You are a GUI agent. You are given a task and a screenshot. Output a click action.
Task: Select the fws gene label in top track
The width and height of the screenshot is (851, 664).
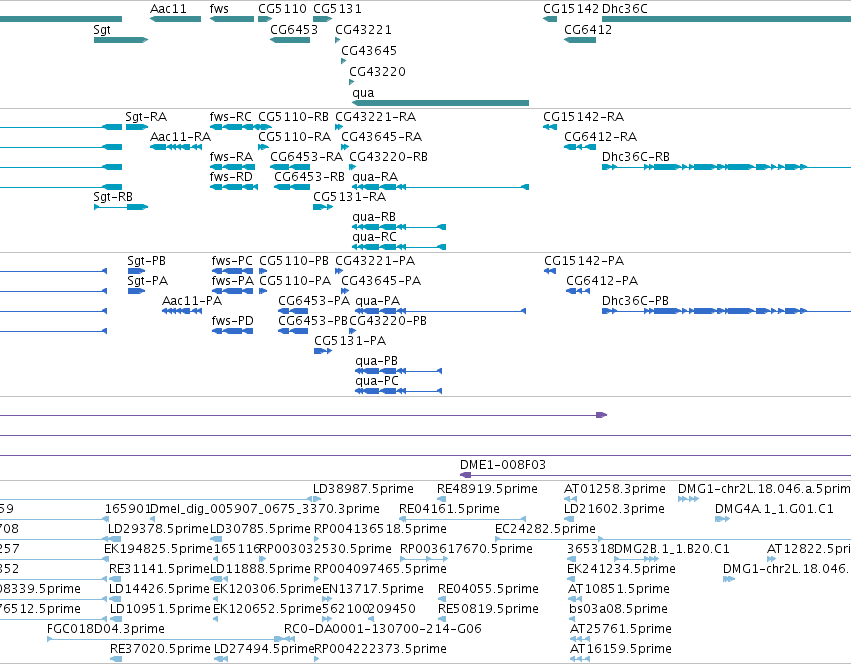pyautogui.click(x=219, y=9)
